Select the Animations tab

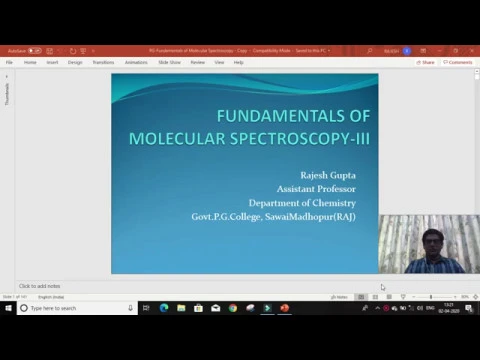coord(136,62)
